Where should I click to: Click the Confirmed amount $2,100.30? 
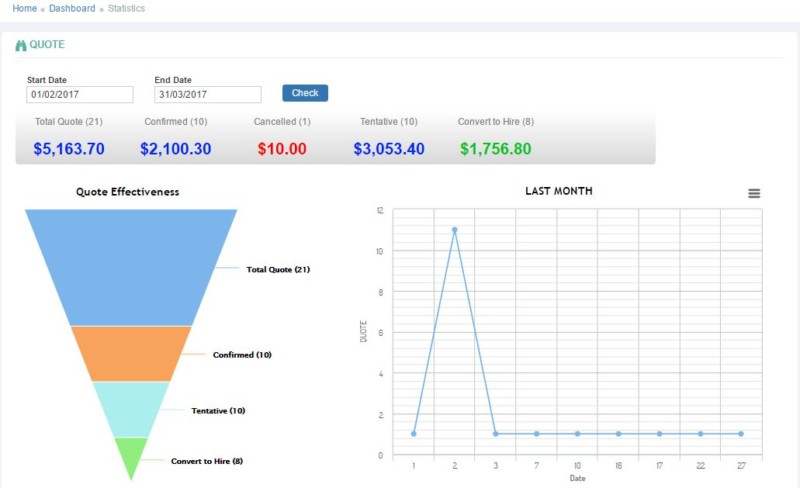point(176,149)
